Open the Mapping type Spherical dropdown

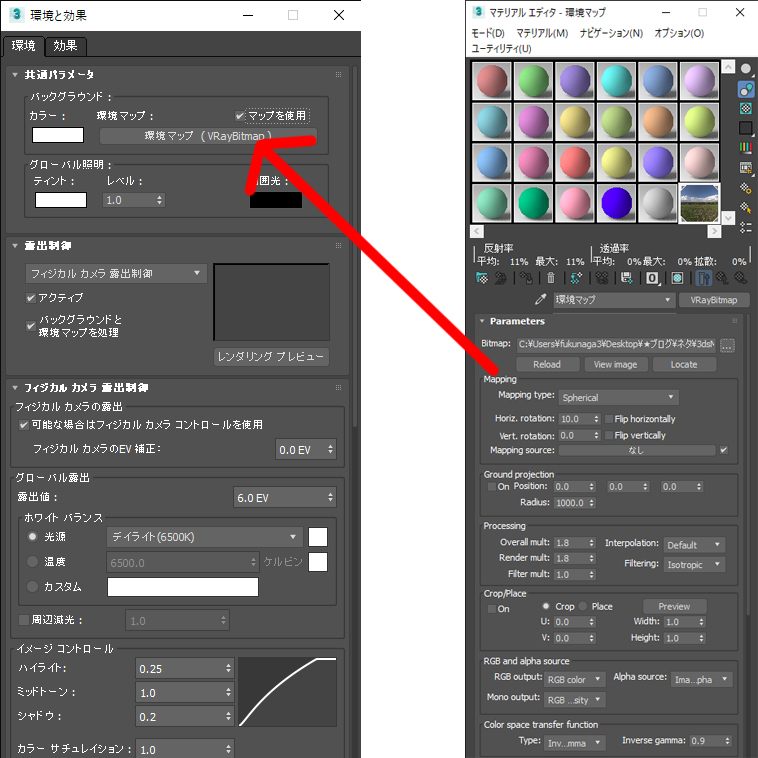click(x=617, y=397)
